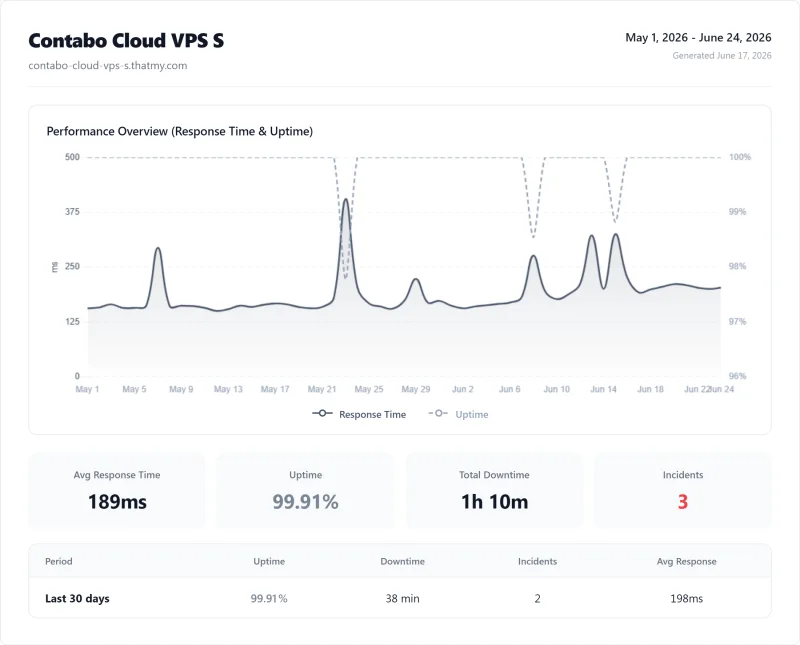This screenshot has height=645, width=800.
Task: Click the May 13 x-axis label
Action: (228, 389)
